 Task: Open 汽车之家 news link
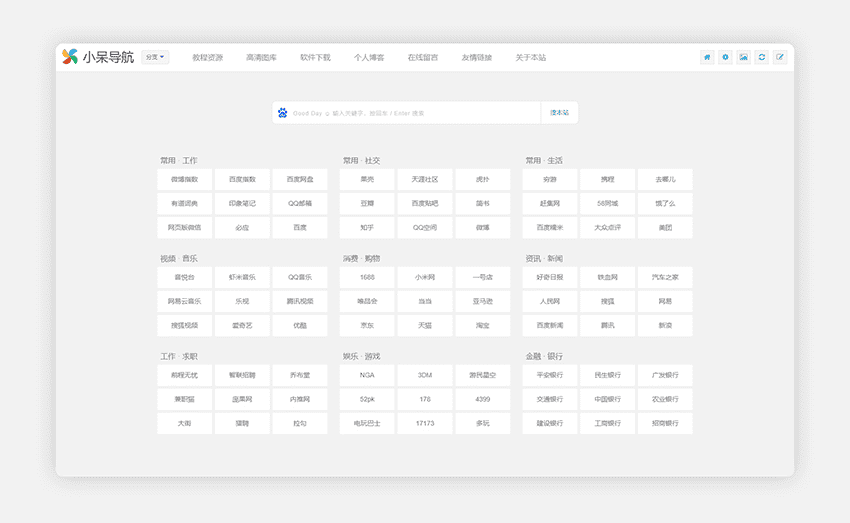pos(665,277)
